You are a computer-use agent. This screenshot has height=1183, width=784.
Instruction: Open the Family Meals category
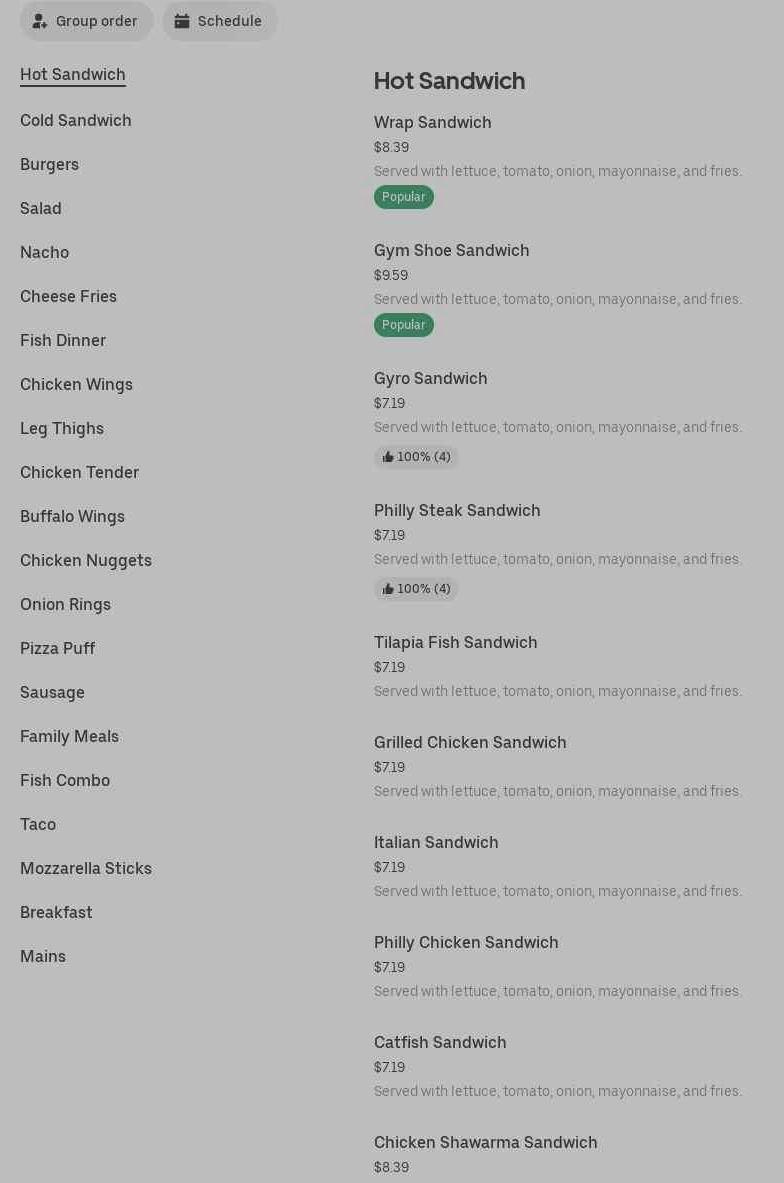(x=70, y=737)
